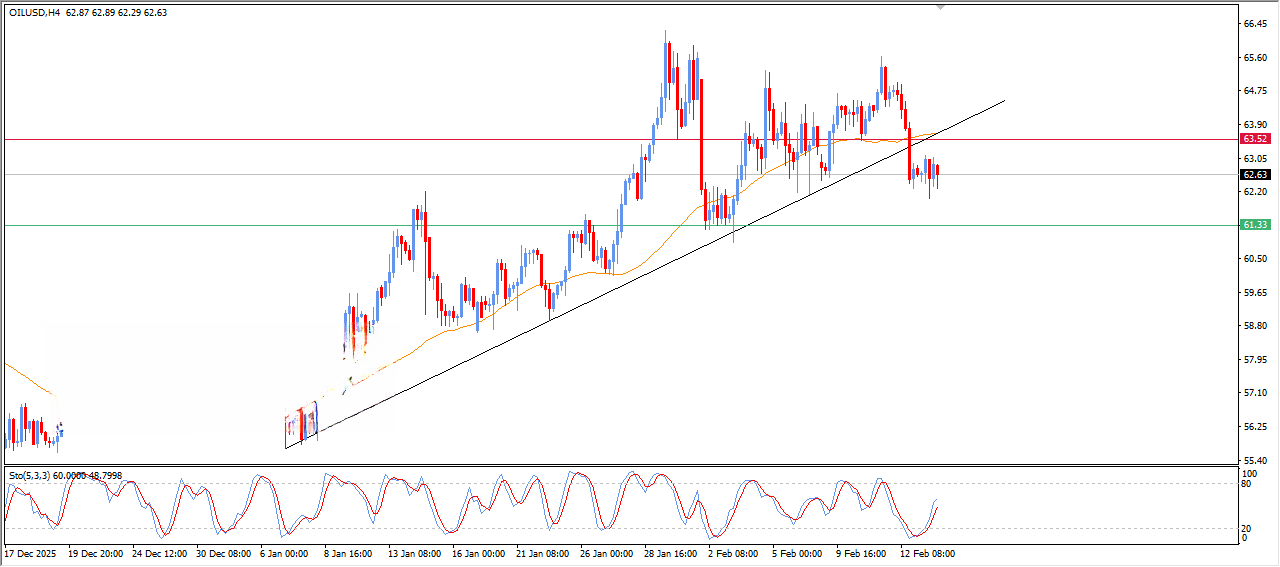Click the red 63.52 price label
Viewport: 1280px width, 567px height.
click(x=1254, y=139)
